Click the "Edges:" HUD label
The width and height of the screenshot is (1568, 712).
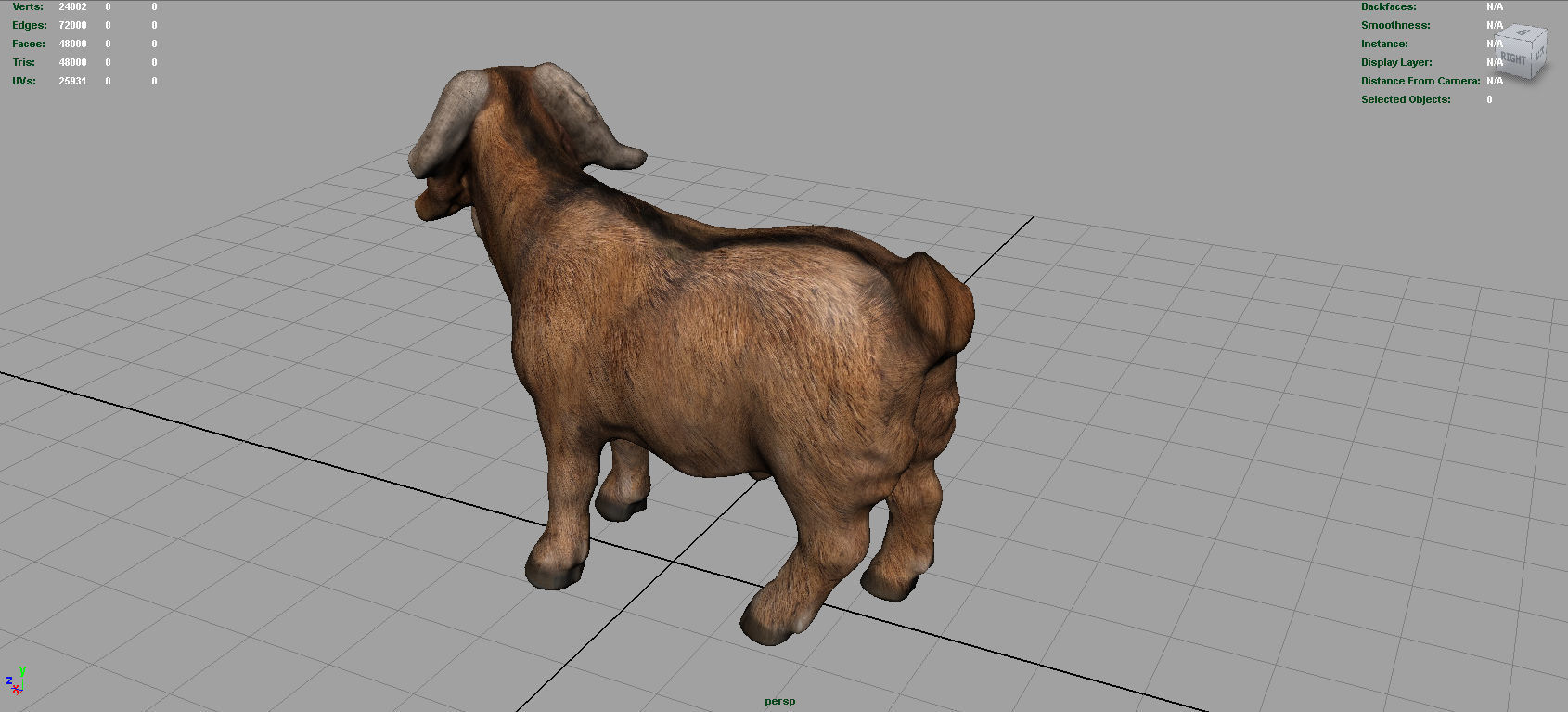point(30,25)
